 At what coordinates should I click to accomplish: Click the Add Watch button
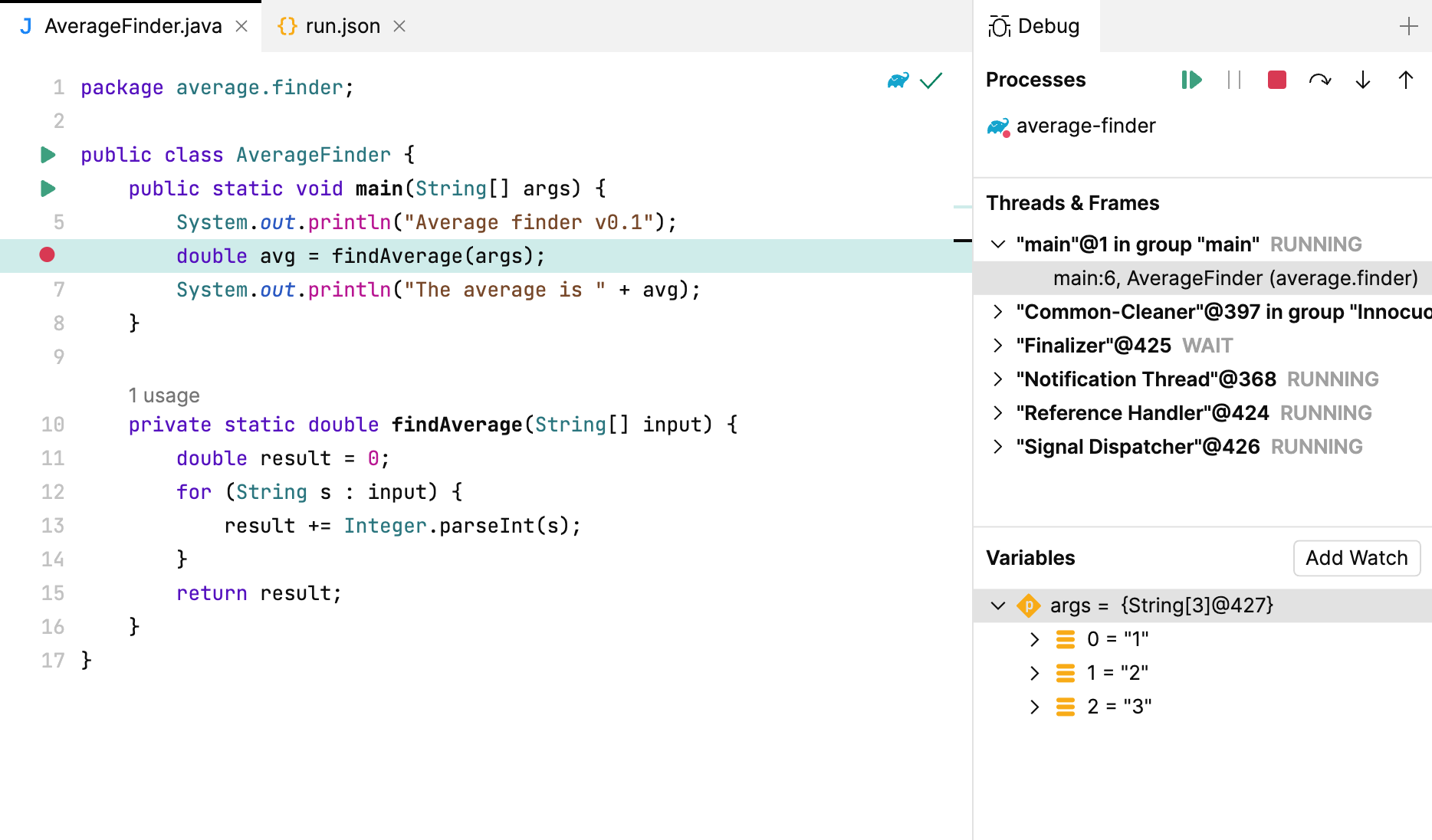[x=1356, y=558]
